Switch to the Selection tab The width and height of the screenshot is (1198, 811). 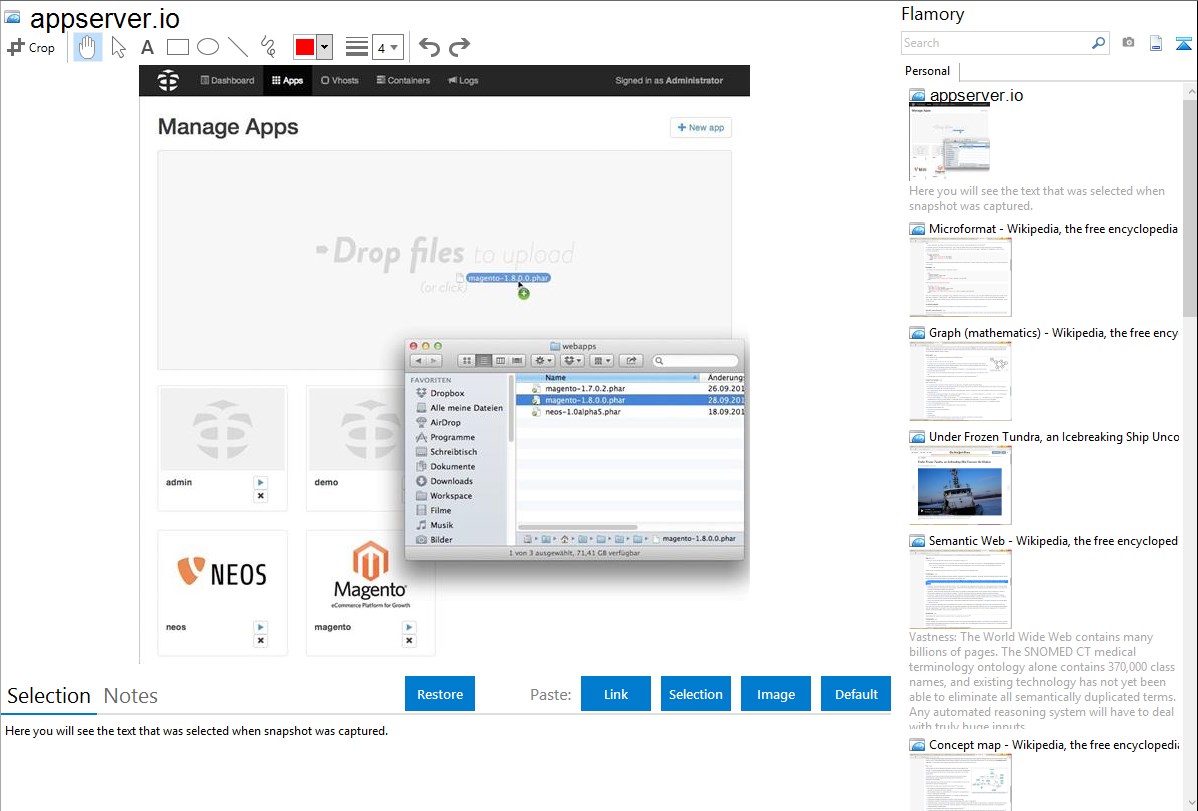[x=49, y=696]
